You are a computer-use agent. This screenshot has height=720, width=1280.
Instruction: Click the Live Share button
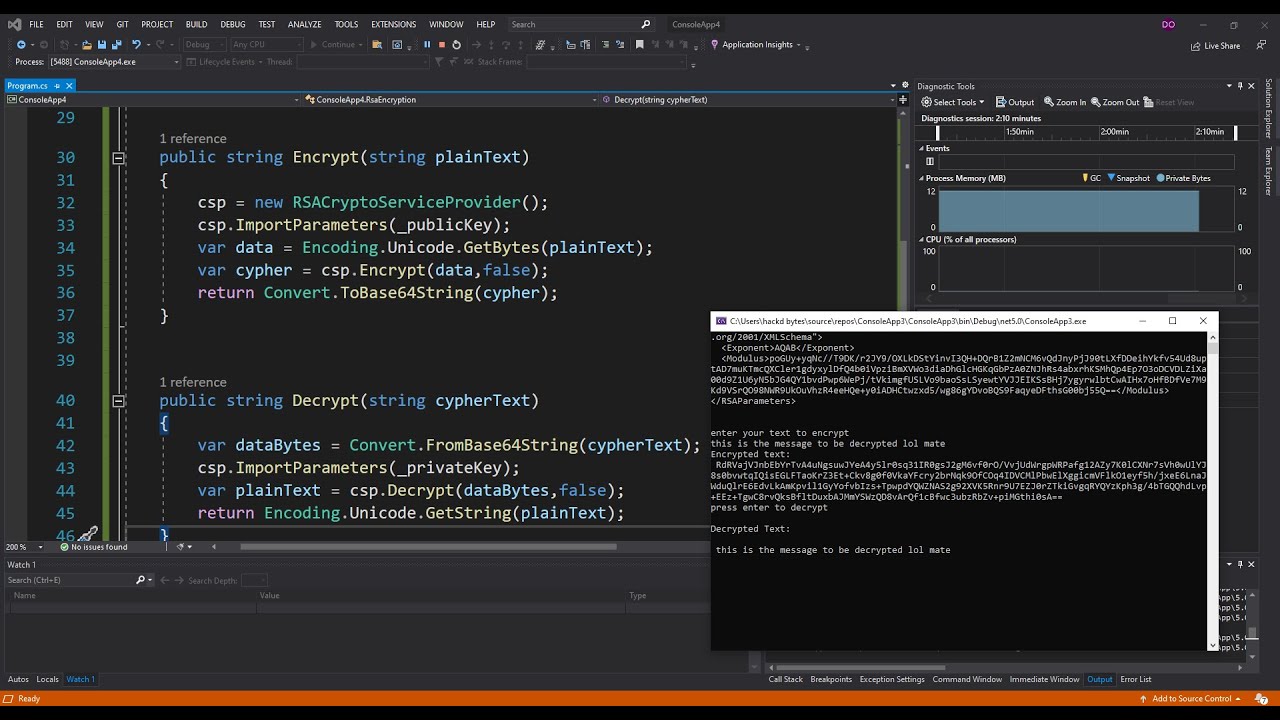click(x=1215, y=46)
